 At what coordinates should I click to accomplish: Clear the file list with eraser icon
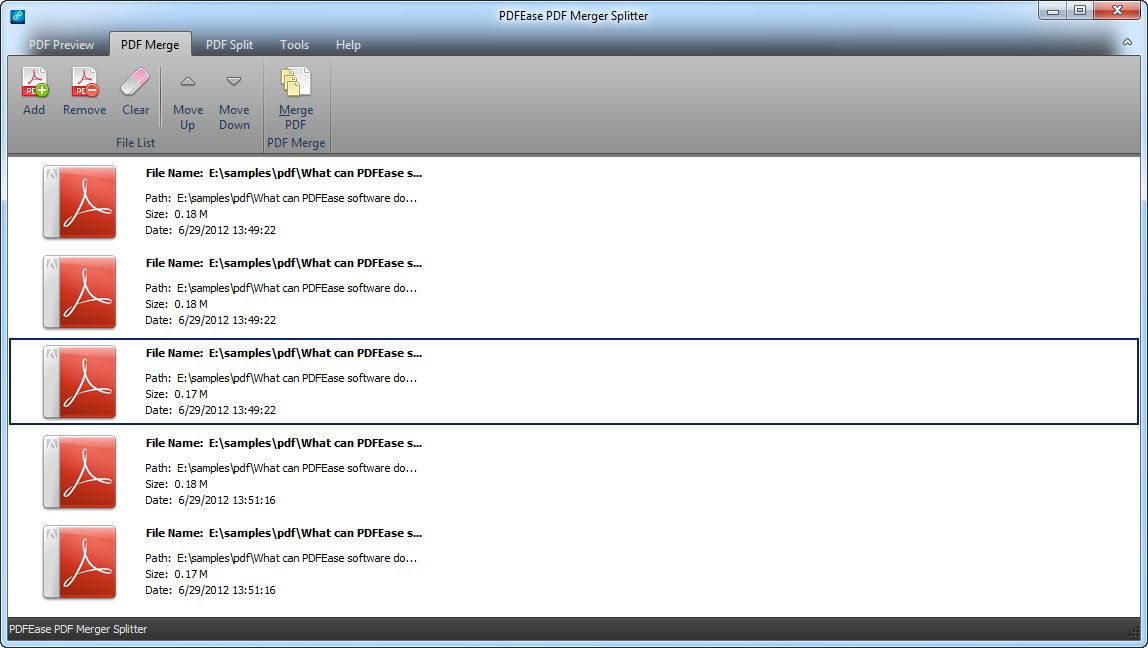[135, 92]
